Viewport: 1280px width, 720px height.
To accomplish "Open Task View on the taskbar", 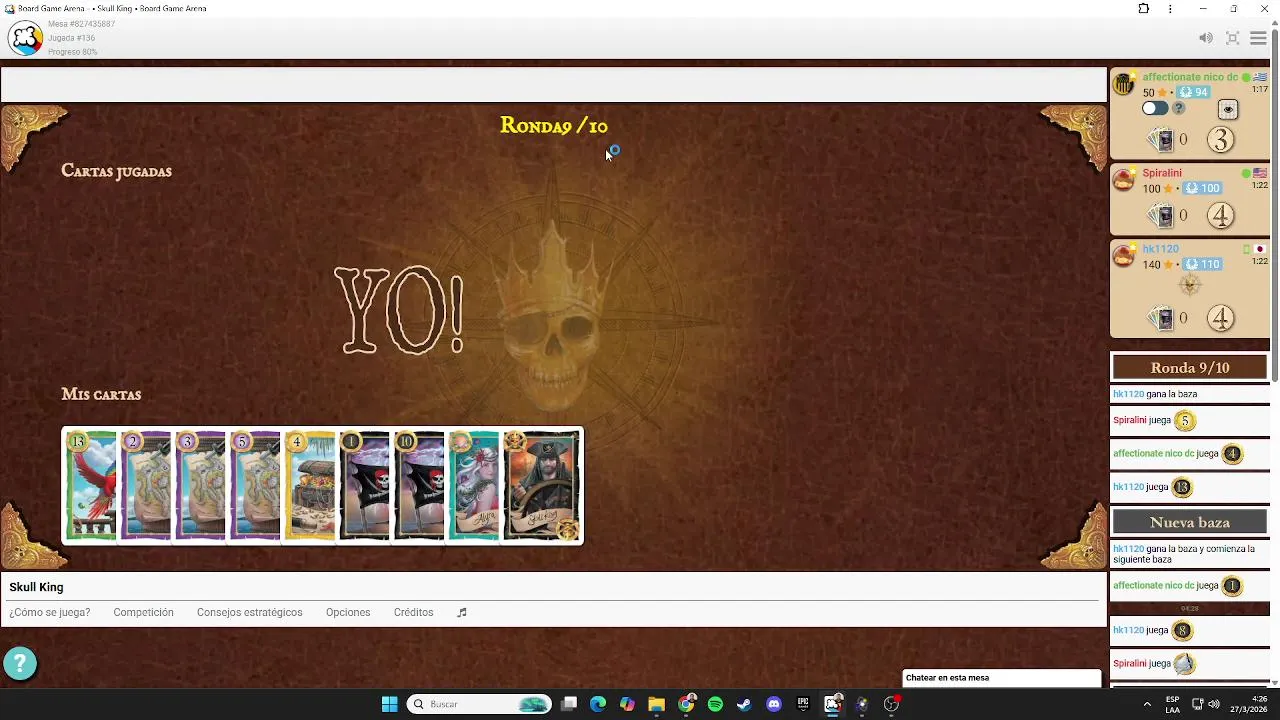I will (x=569, y=704).
